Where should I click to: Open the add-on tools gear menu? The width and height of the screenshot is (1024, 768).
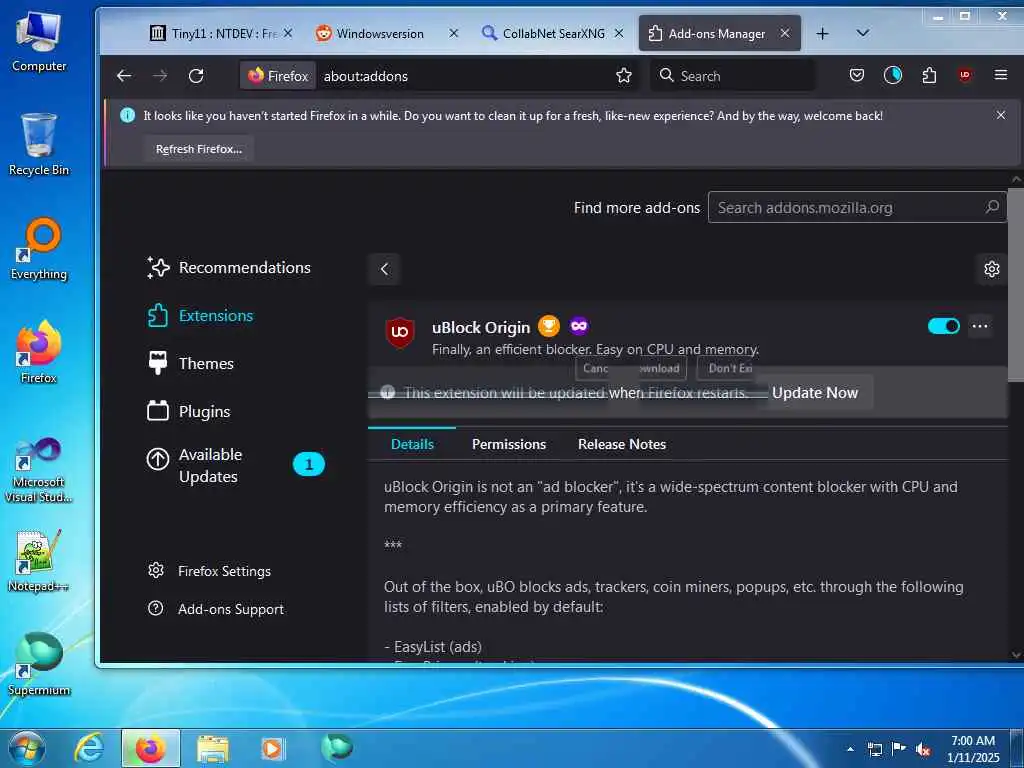pyautogui.click(x=991, y=269)
